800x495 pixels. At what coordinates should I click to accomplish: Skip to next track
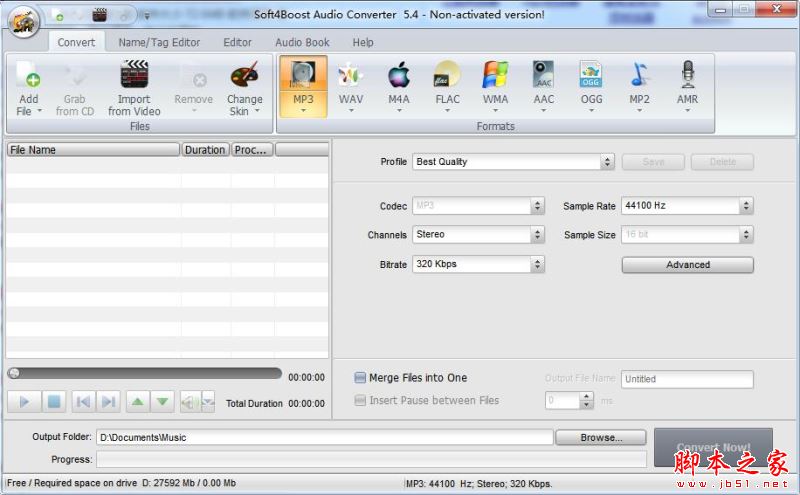coord(108,402)
